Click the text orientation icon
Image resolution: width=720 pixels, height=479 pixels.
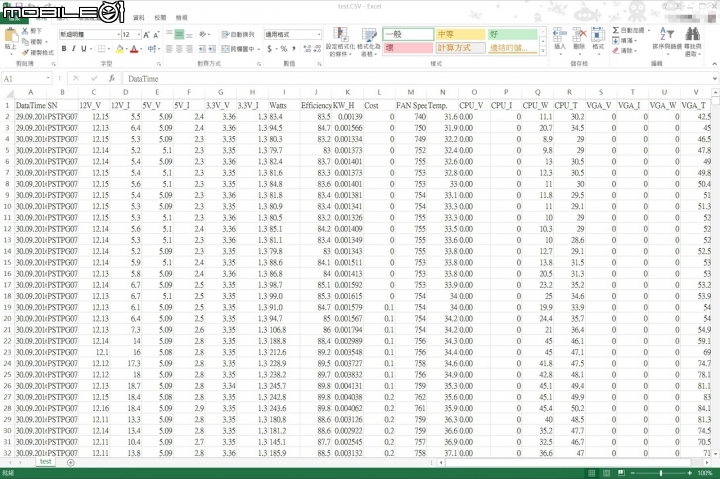202,34
